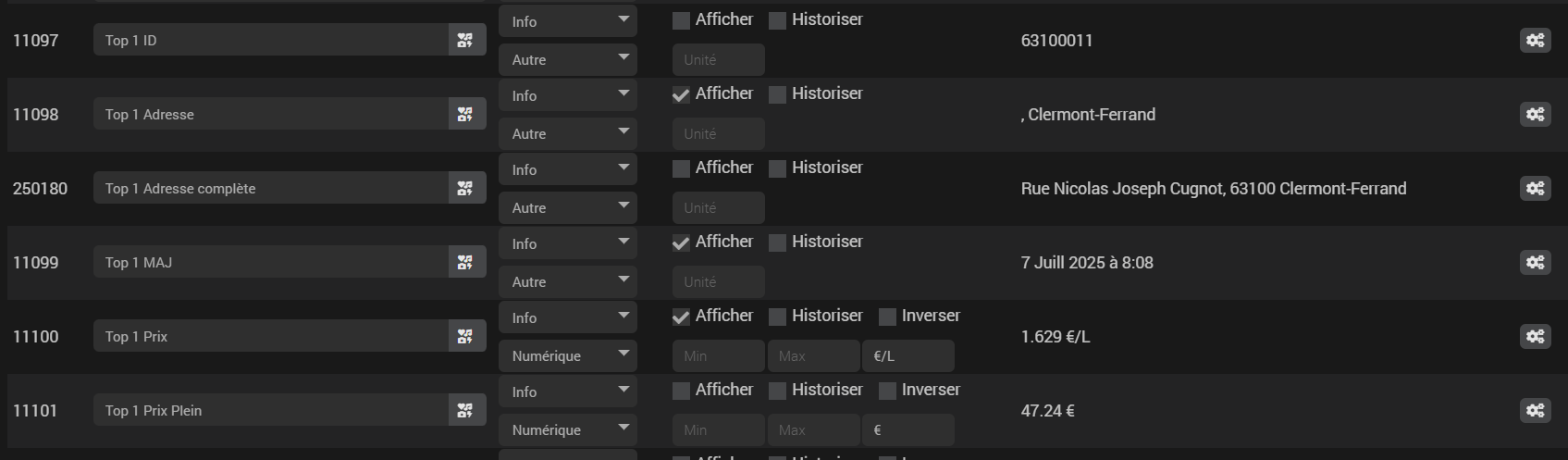
Task: Open settings gears for Top 1 Prix Plein
Action: (x=1535, y=410)
